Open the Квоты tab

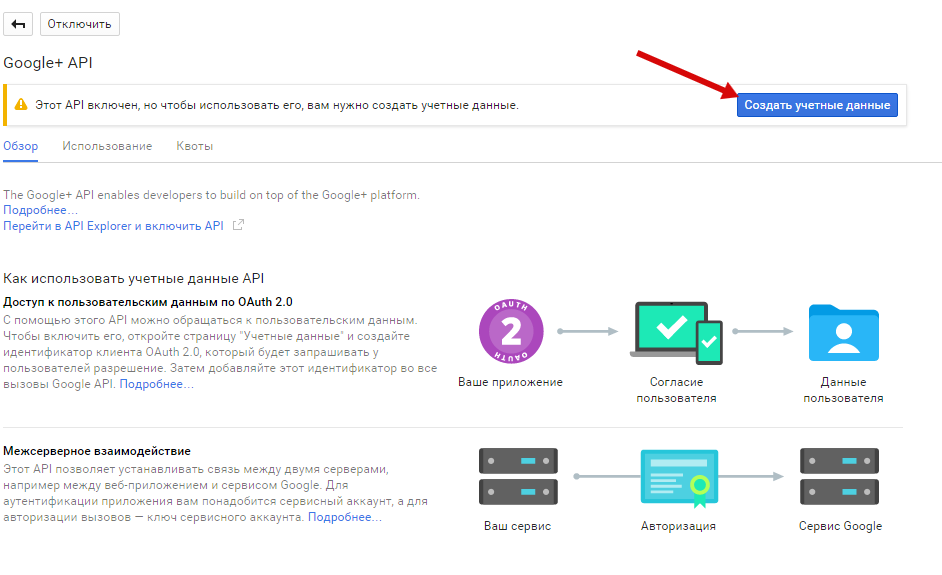194,146
